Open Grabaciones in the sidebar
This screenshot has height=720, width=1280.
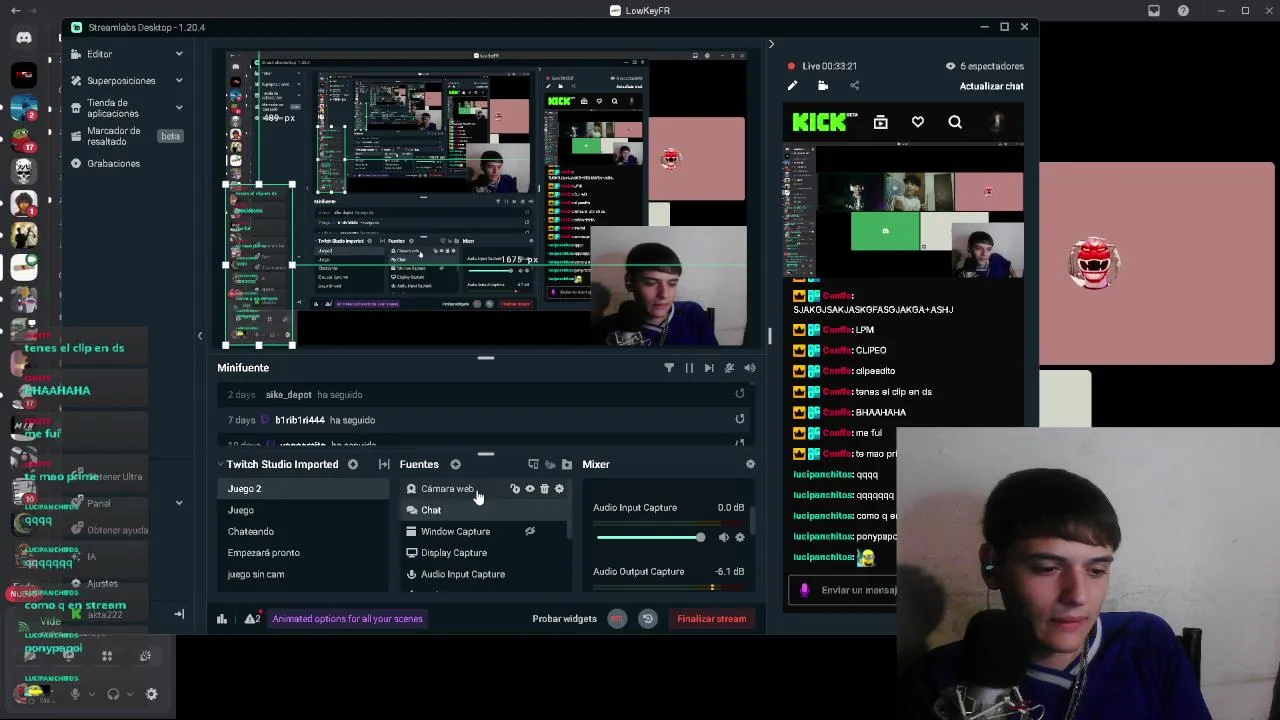[x=113, y=163]
